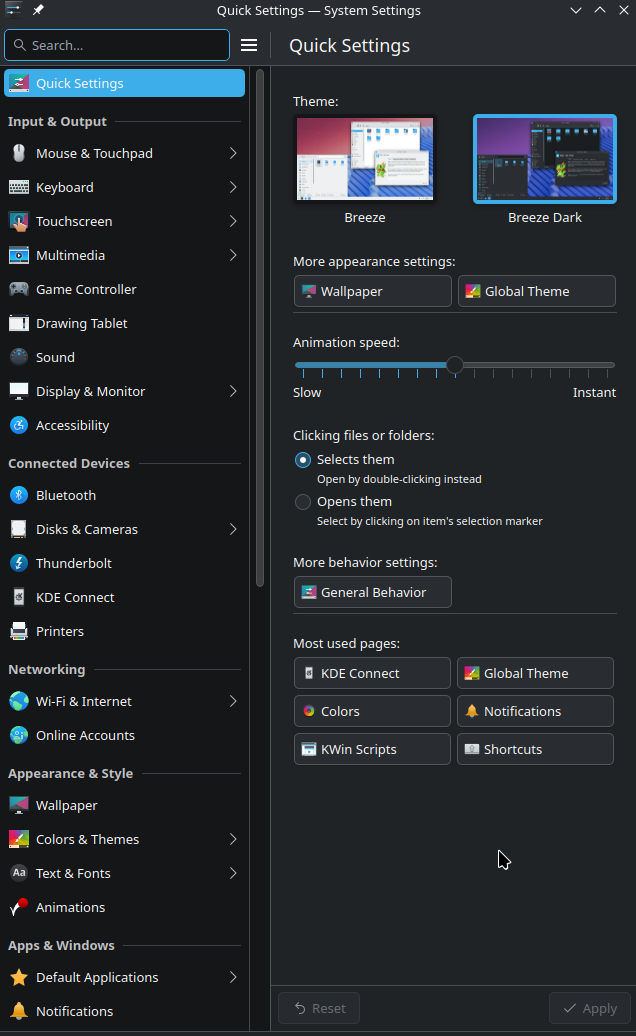Click the sidebar Notifications bell icon
The width and height of the screenshot is (636, 1036).
(x=18, y=1012)
